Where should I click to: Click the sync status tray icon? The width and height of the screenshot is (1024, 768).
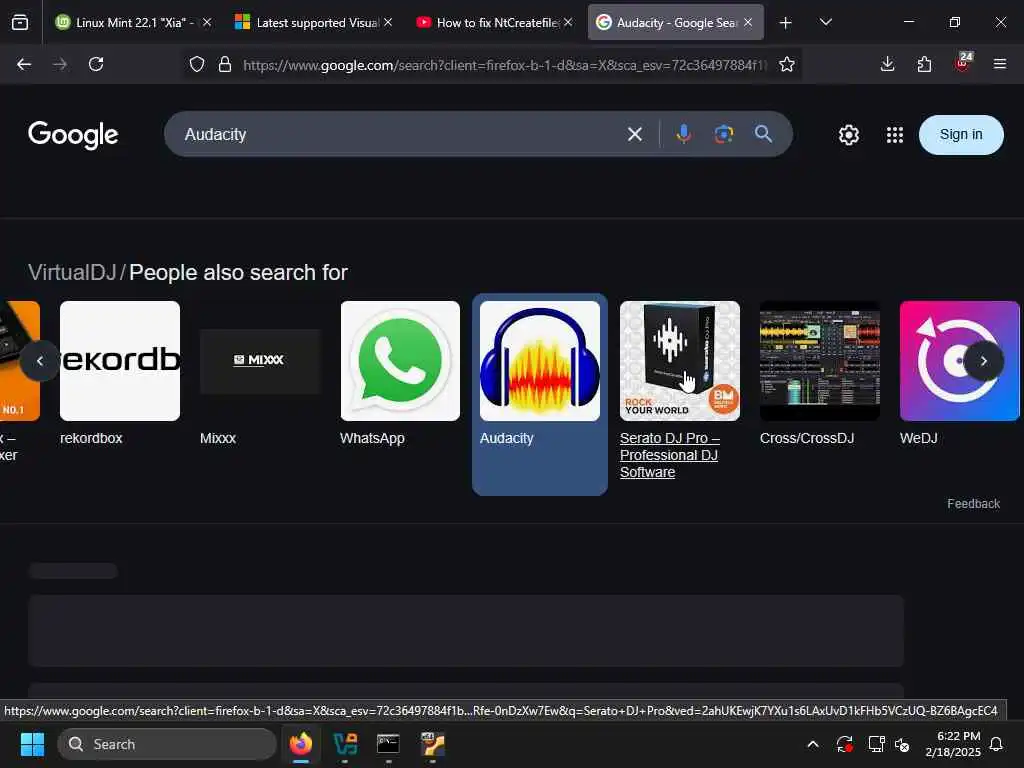click(x=844, y=744)
